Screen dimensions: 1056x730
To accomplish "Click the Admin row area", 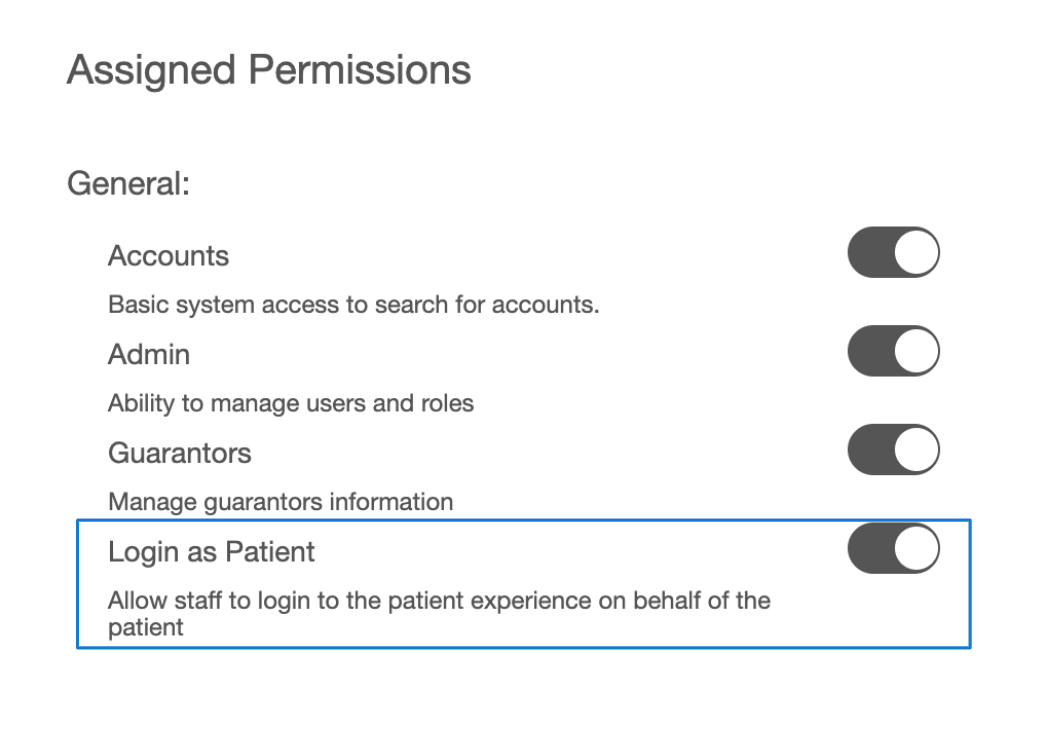I will point(500,354).
